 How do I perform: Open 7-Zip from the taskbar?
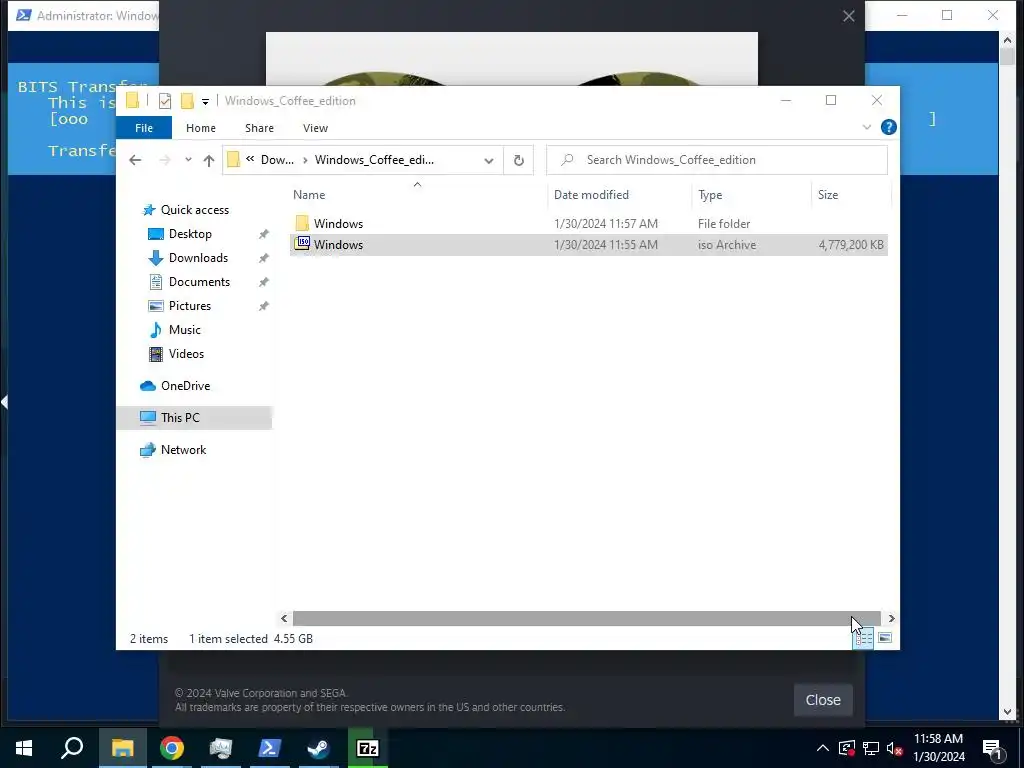coord(368,748)
